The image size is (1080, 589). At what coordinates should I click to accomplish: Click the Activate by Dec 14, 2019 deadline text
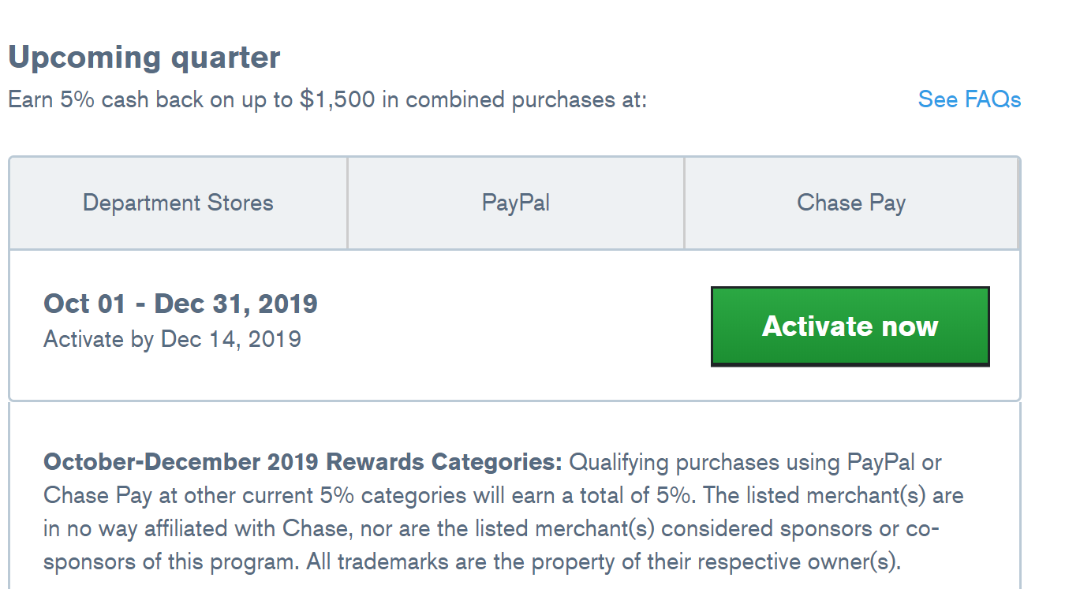point(172,339)
